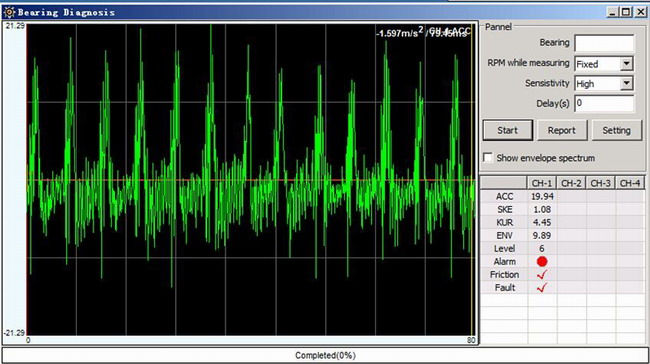Select the CH-2 column header

(x=571, y=183)
